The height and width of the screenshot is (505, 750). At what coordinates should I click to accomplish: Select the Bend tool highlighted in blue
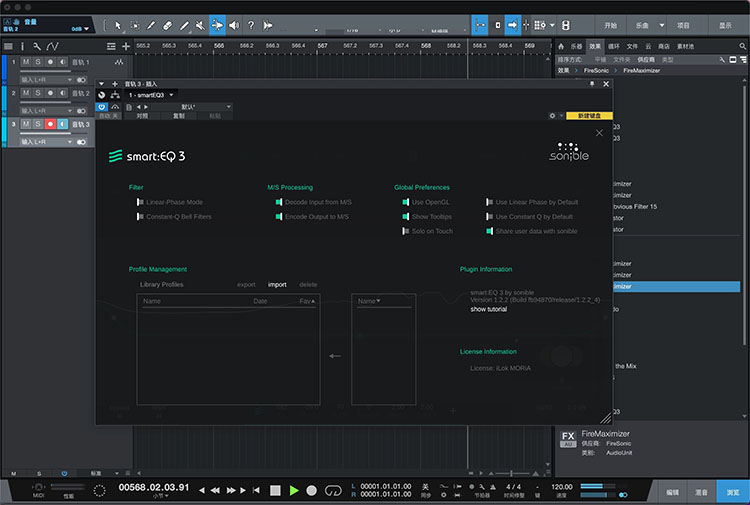click(x=217, y=25)
